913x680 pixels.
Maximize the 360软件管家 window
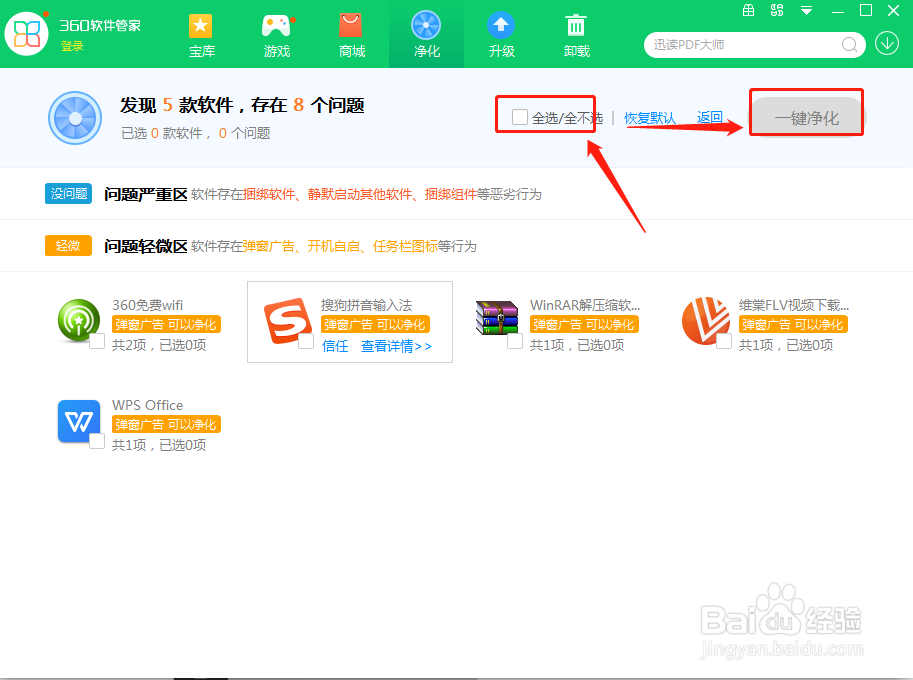click(866, 10)
